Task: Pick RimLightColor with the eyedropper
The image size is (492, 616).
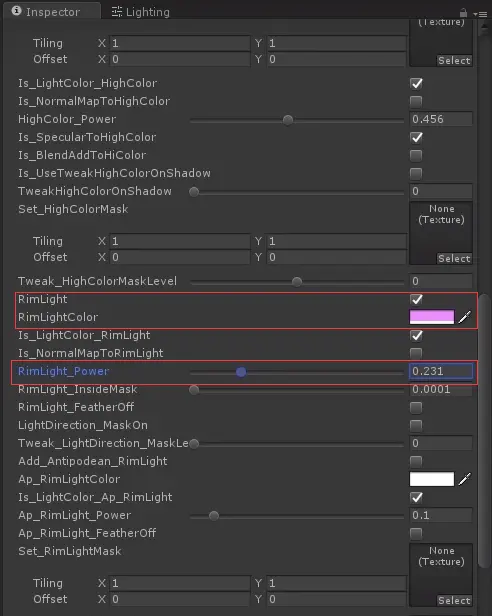Action: point(464,317)
